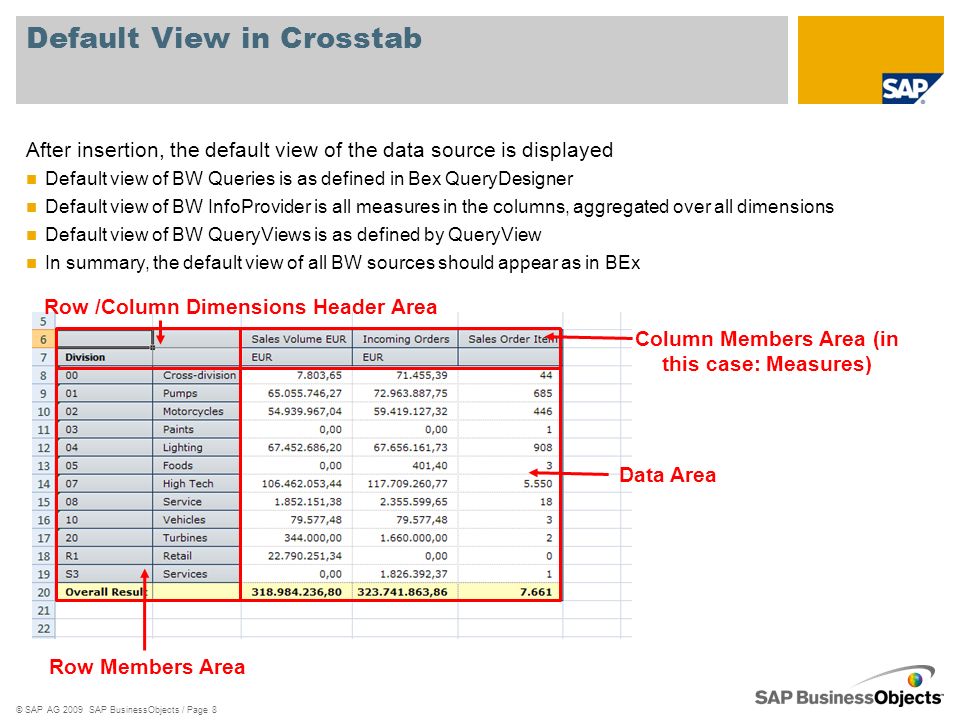Click the 'Retail' row member cell
The width and height of the screenshot is (960, 720).
pyautogui.click(x=197, y=556)
